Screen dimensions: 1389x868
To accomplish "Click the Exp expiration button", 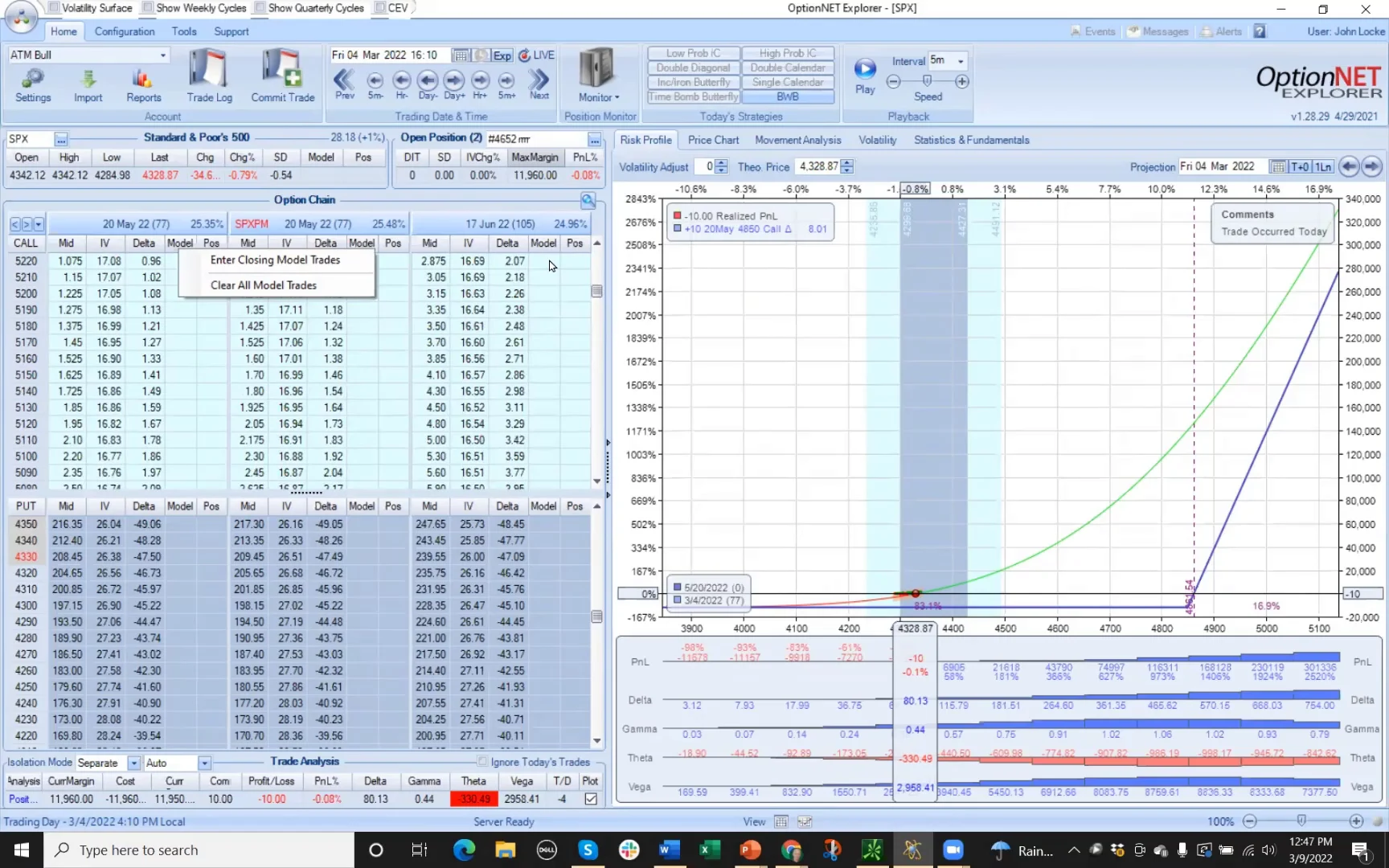I will (502, 55).
